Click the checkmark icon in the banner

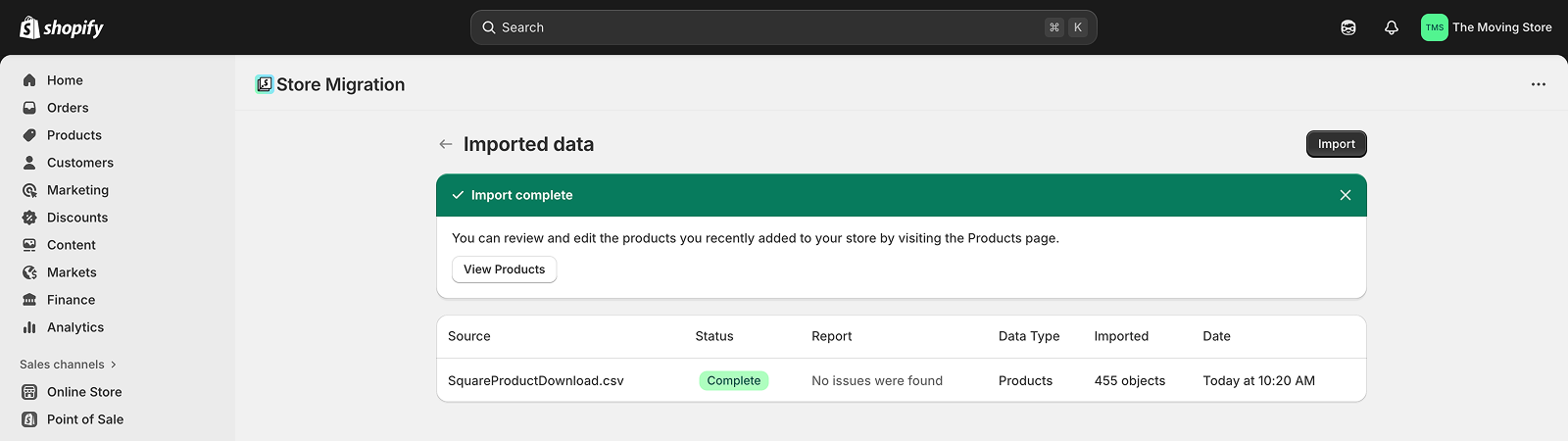[x=458, y=195]
